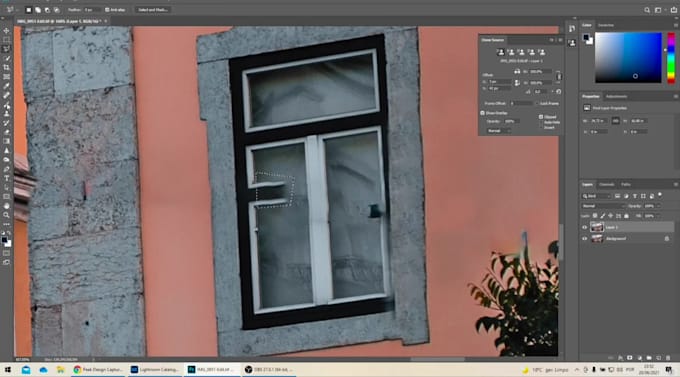680x377 pixels.
Task: Click the Properties tab
Action: tap(591, 96)
